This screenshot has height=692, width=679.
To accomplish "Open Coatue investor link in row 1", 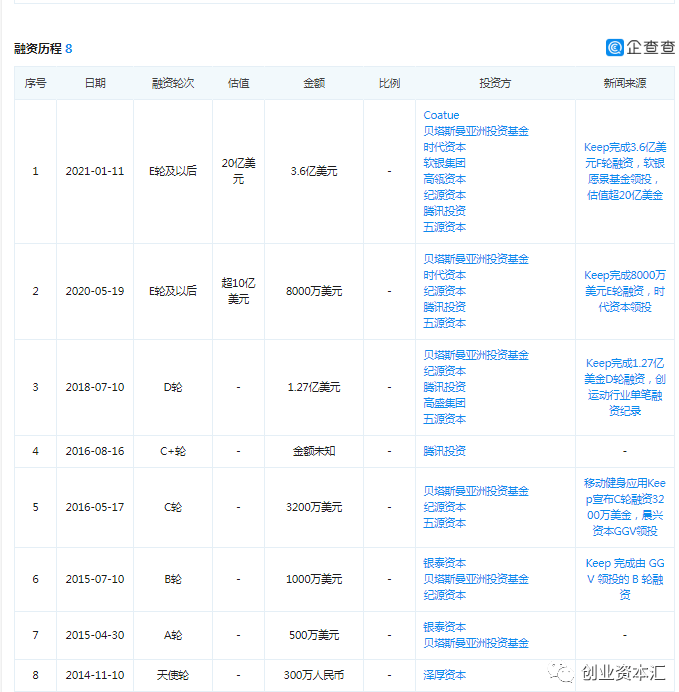I will click(x=441, y=115).
